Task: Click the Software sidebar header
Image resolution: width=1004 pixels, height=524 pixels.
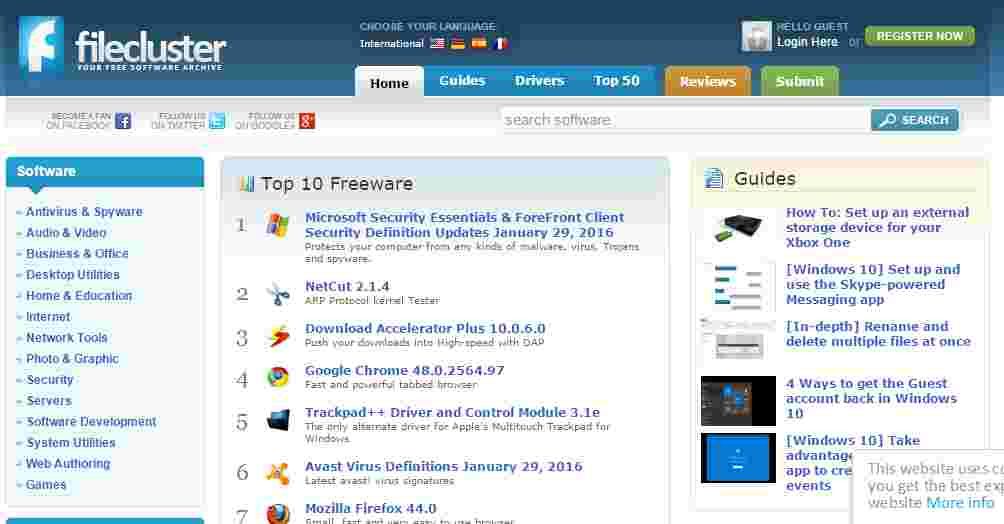Action: point(105,172)
